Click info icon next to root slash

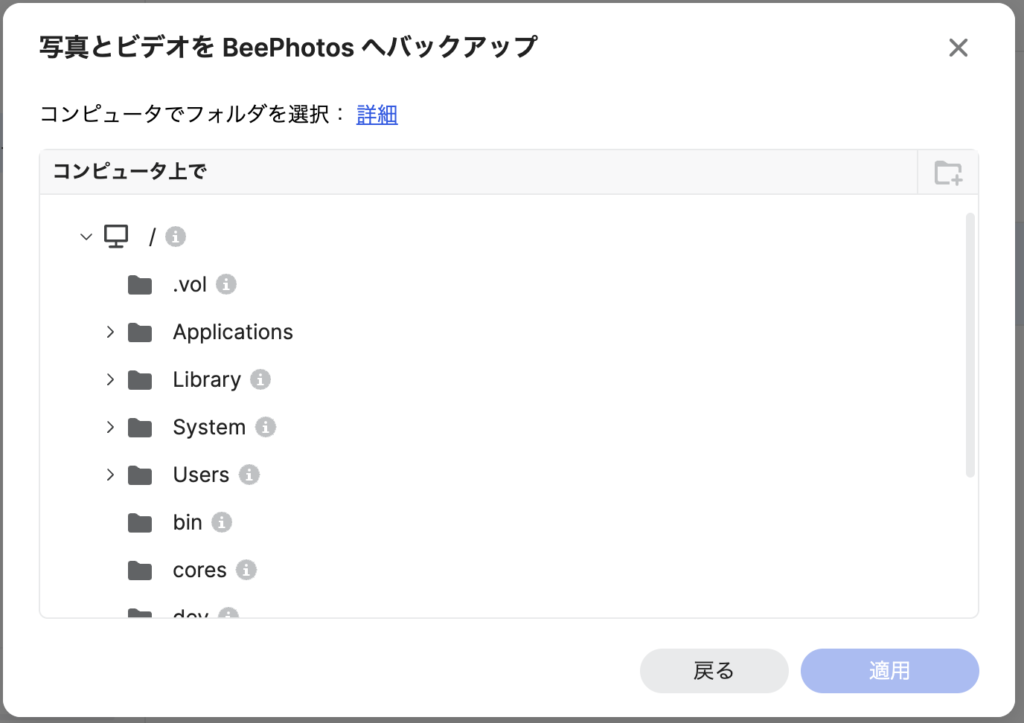175,236
